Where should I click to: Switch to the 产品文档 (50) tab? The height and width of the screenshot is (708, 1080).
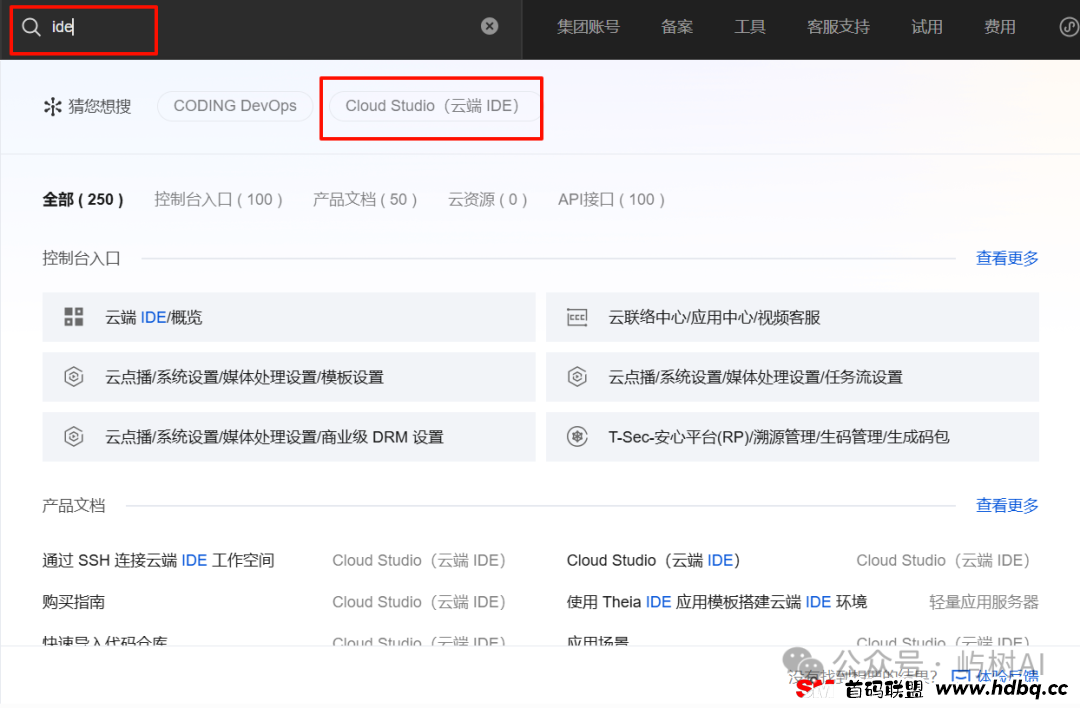(364, 200)
